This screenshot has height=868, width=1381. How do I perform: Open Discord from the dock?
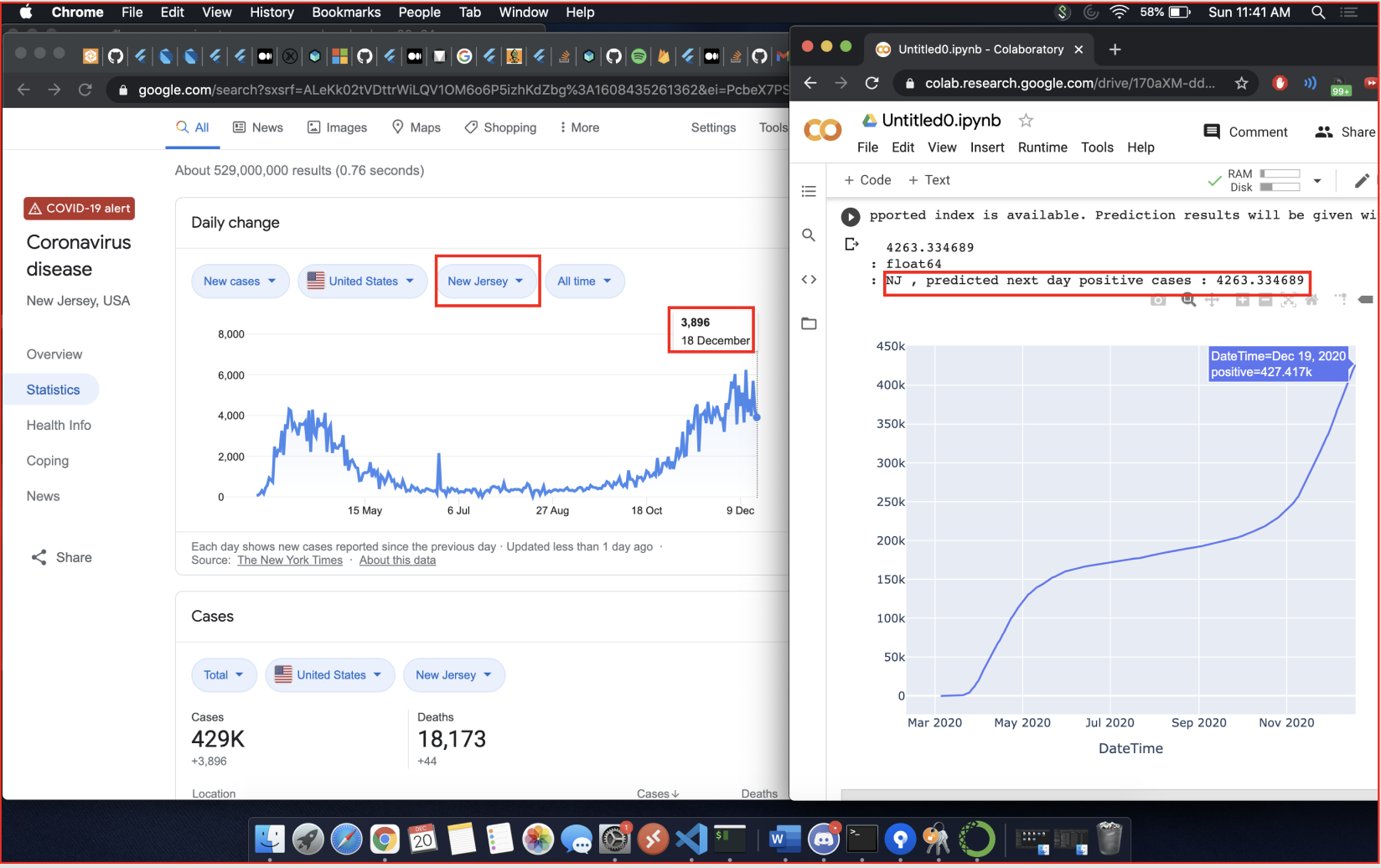click(825, 839)
